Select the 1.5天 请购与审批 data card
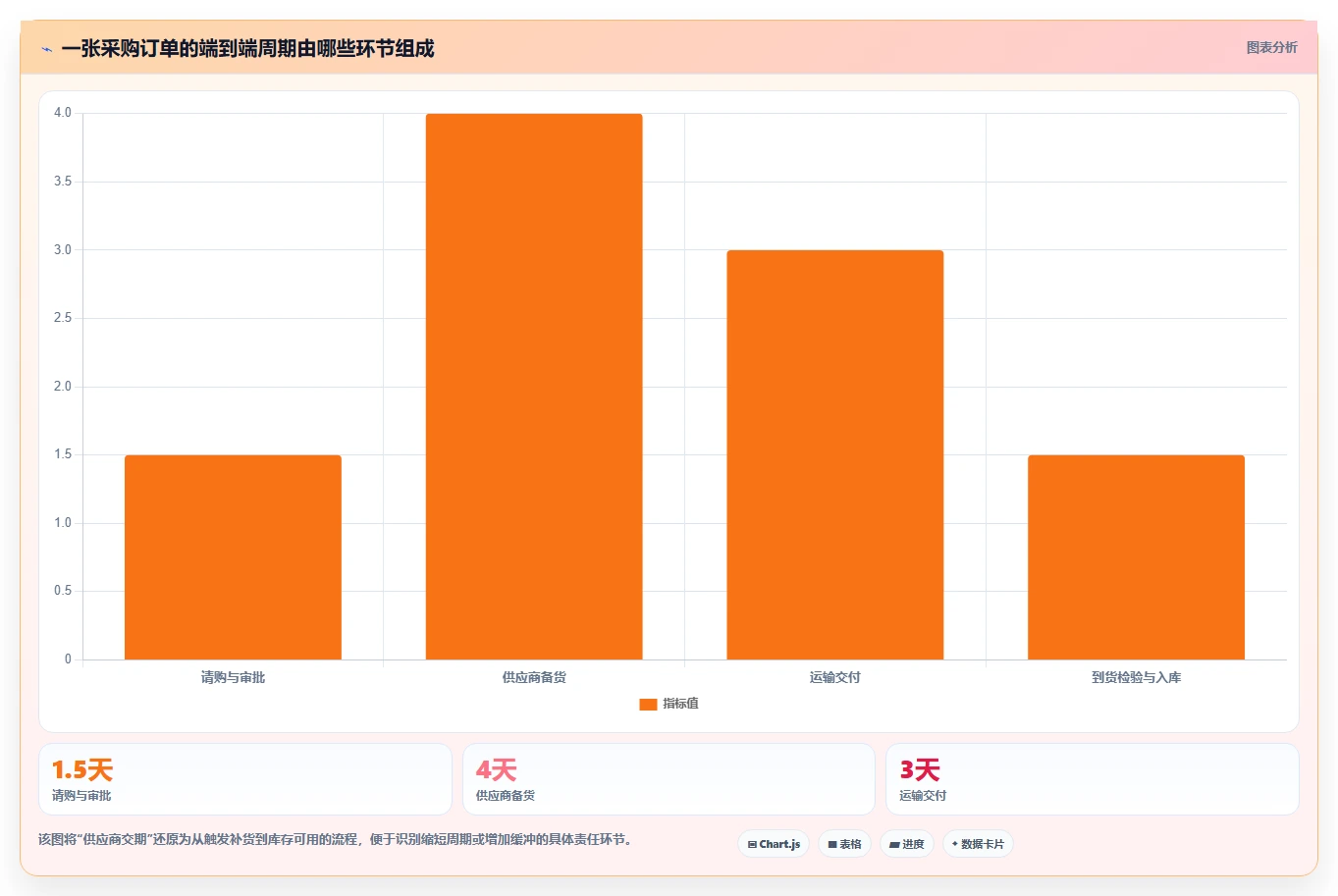The image size is (1338, 896). (x=245, y=779)
